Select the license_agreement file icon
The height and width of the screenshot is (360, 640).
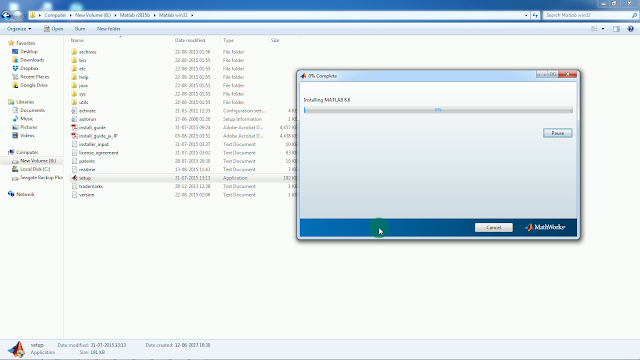(74, 153)
